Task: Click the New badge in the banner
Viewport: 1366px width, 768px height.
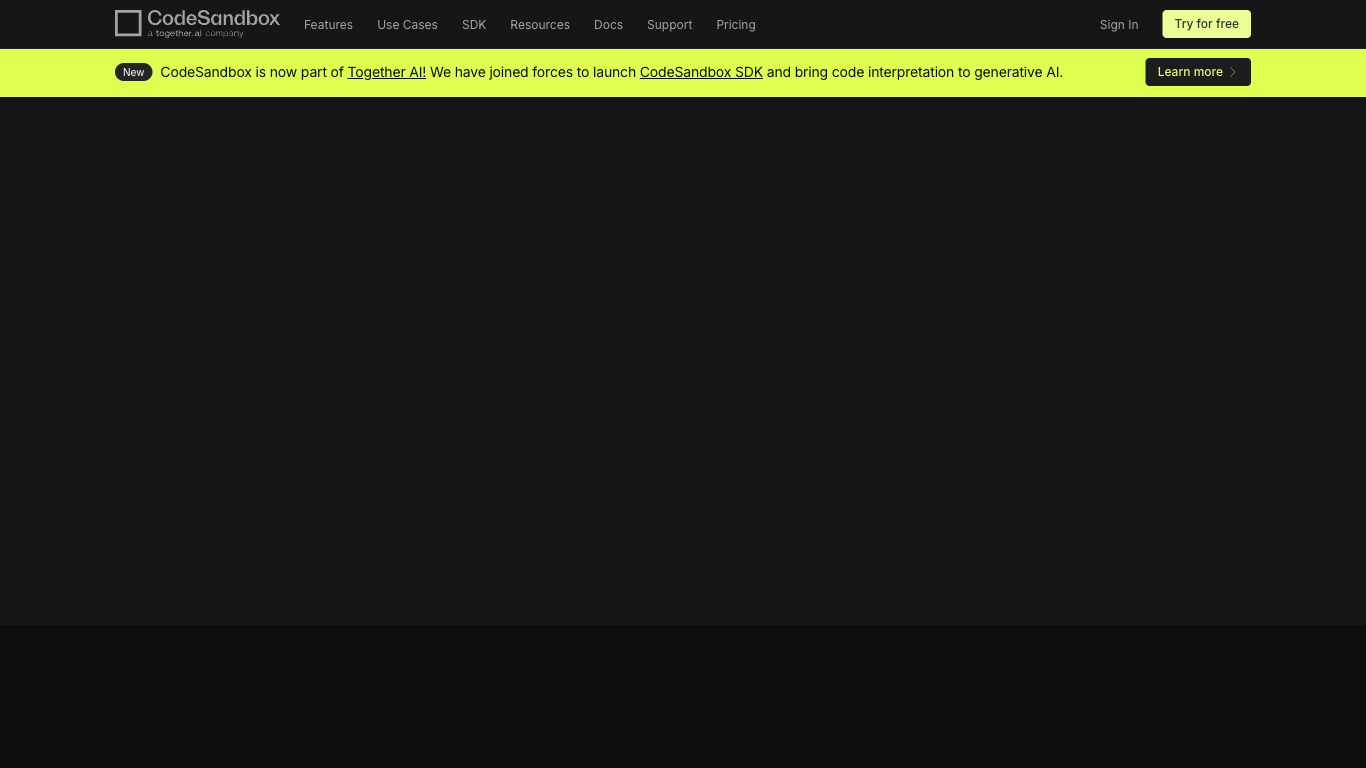Action: pos(133,72)
